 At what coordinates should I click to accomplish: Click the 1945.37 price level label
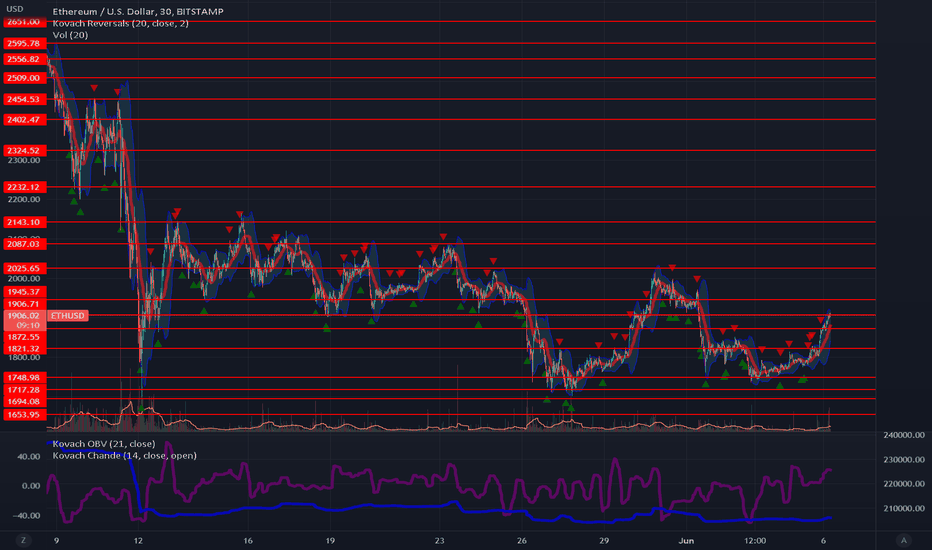coord(24,291)
